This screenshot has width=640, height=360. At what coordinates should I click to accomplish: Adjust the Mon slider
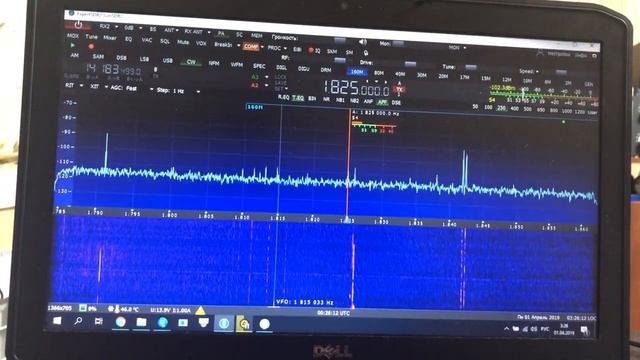[398, 44]
